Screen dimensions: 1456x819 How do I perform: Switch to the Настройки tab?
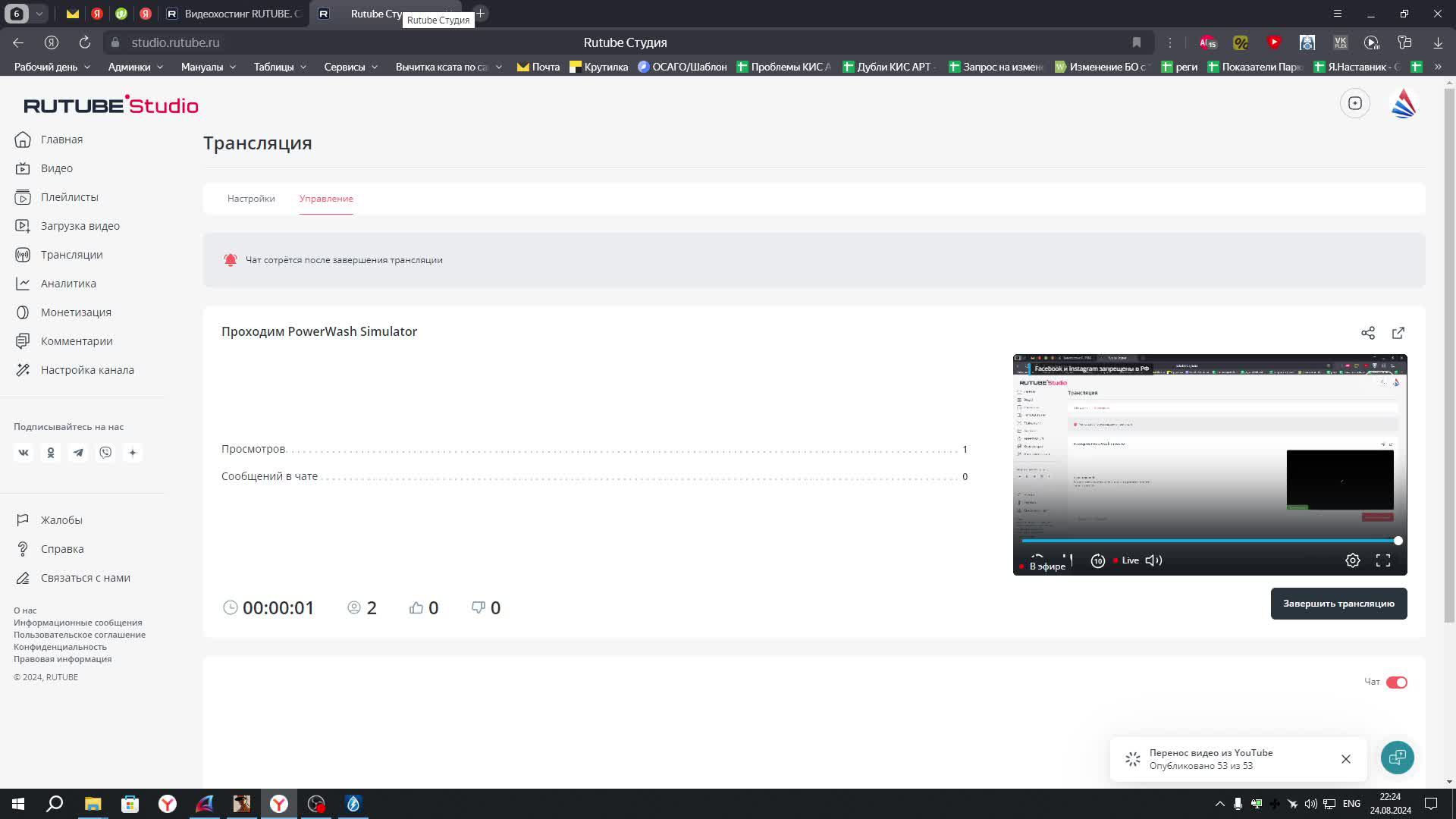tap(251, 199)
